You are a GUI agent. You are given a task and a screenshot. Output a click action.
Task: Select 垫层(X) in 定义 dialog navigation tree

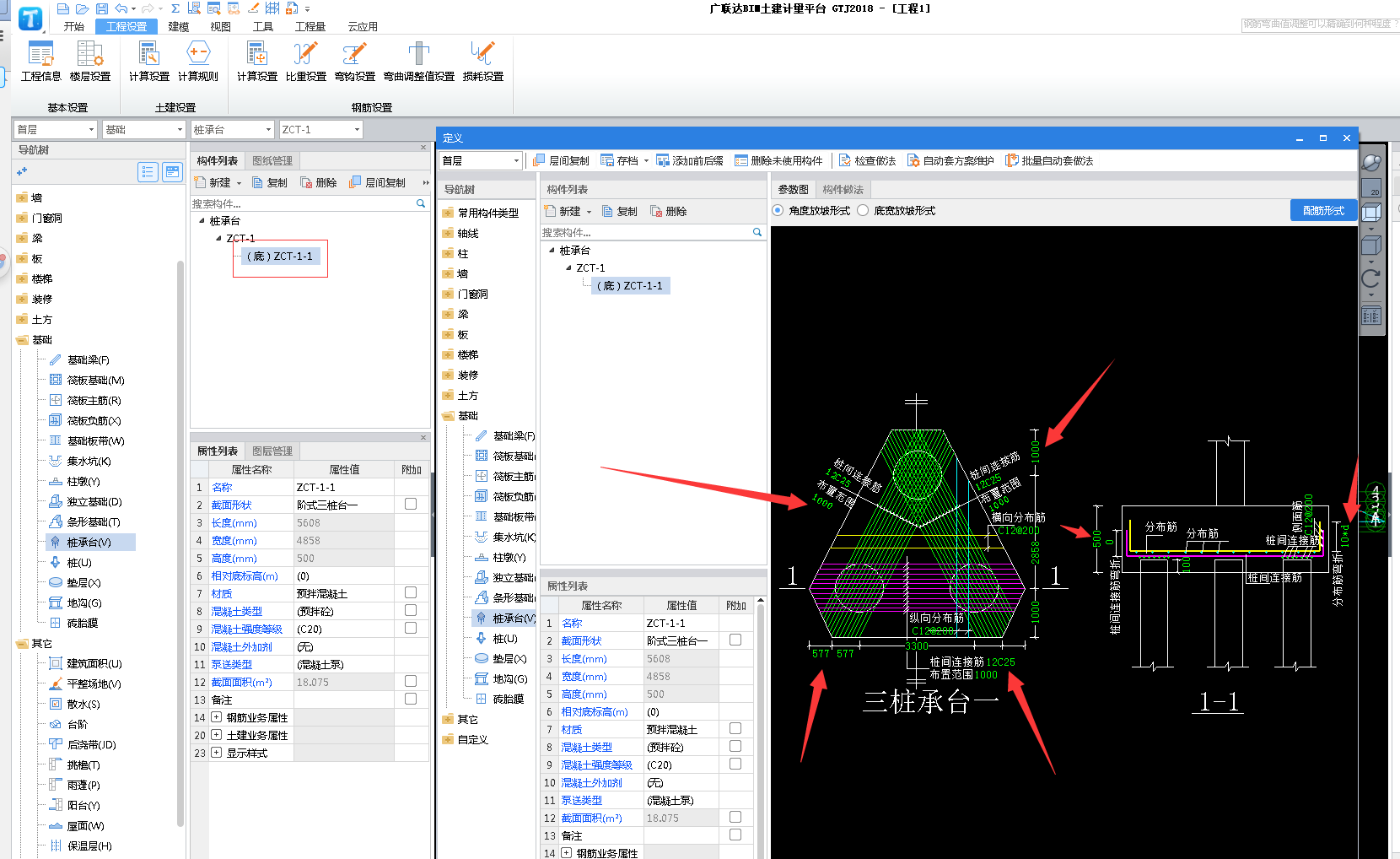pyautogui.click(x=500, y=658)
